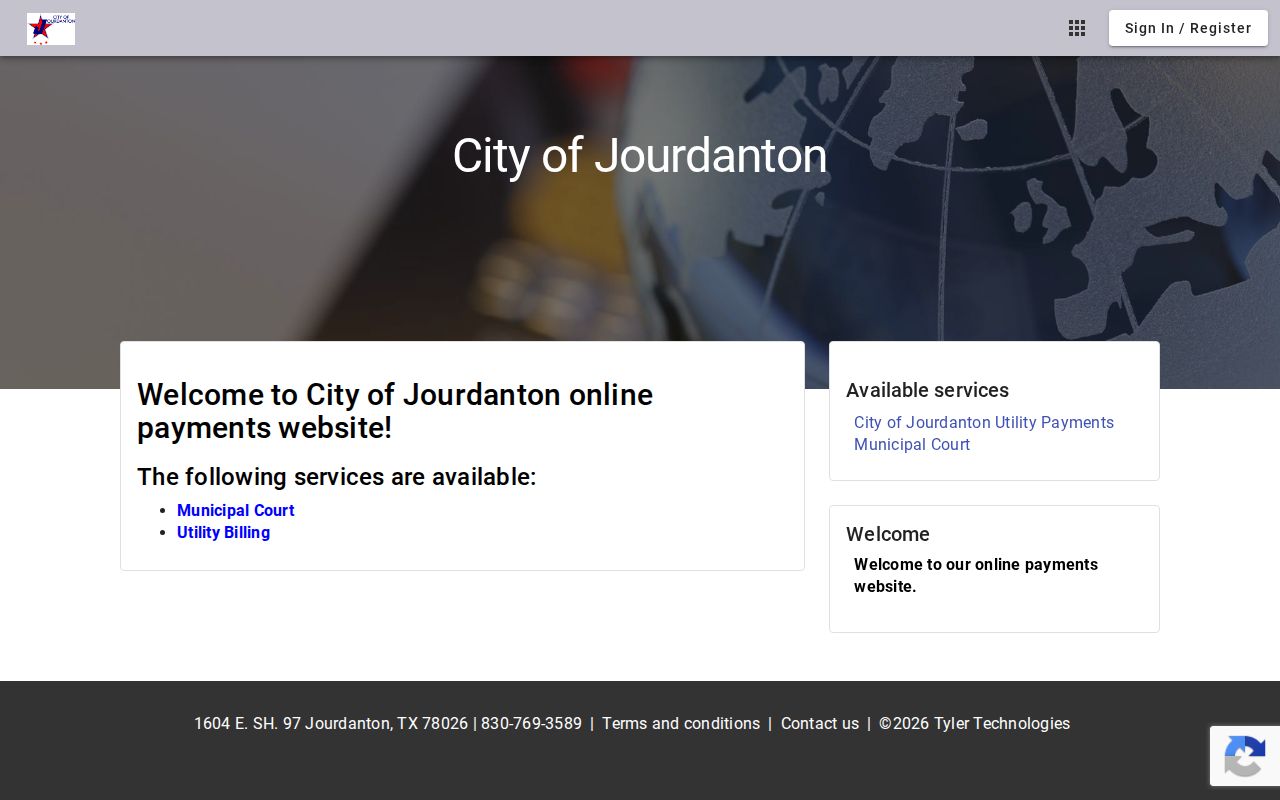Click the footer address and phone text
Image resolution: width=1280 pixels, height=800 pixels.
[x=388, y=723]
